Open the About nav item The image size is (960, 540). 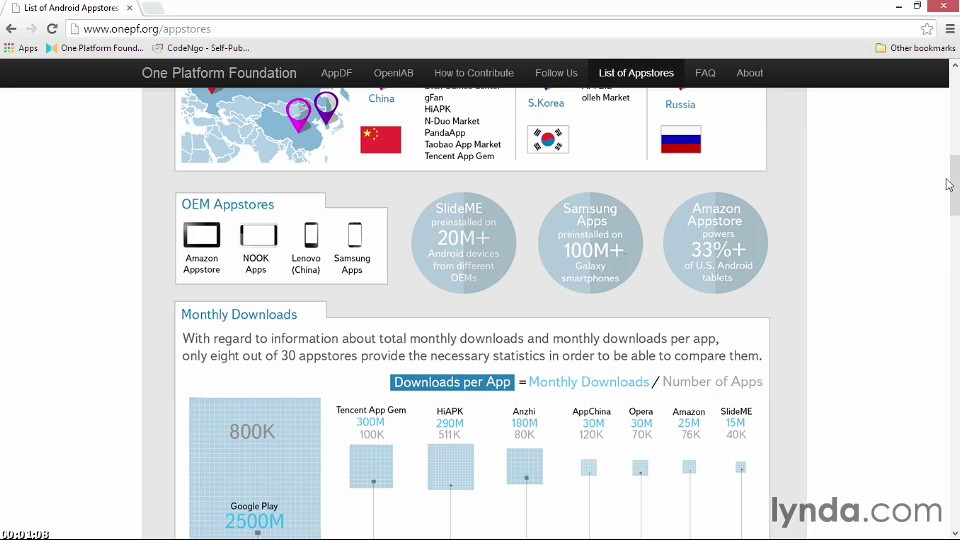749,73
